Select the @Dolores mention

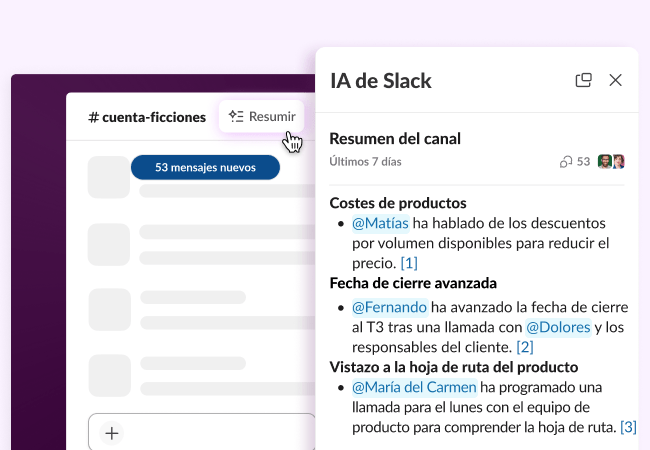558,327
